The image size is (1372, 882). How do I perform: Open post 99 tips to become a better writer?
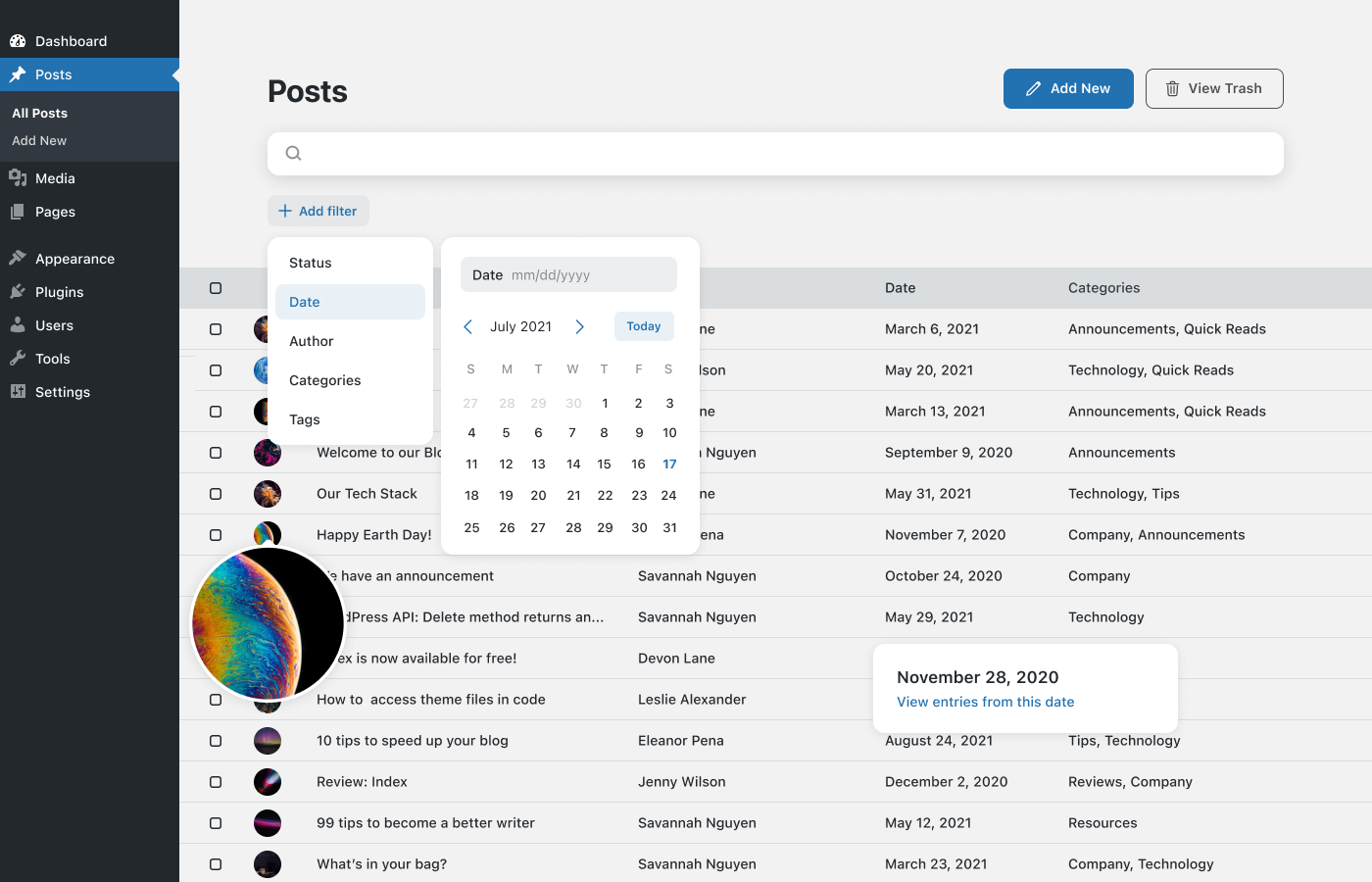point(425,823)
